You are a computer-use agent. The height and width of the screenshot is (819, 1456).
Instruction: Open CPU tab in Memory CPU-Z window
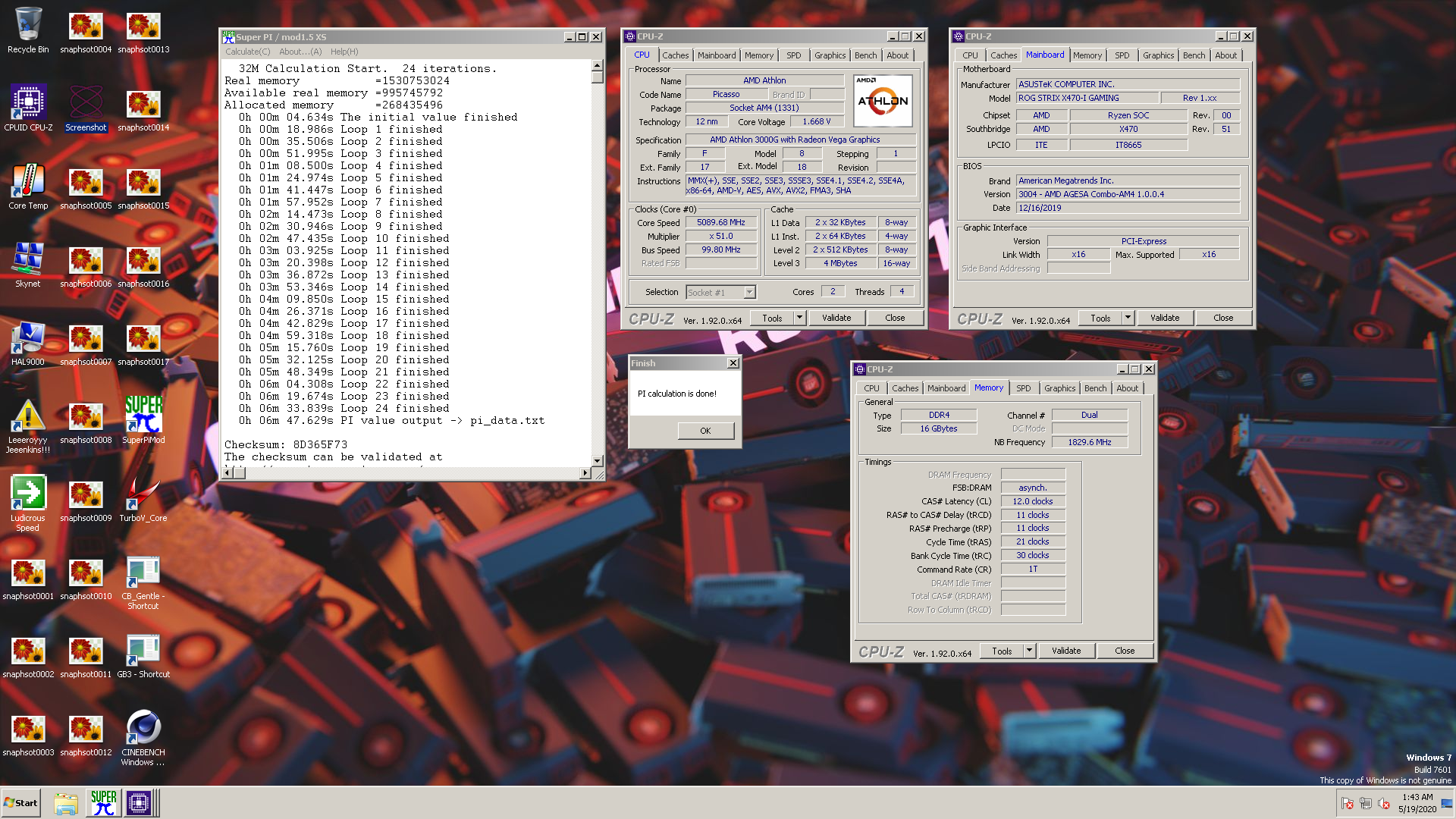click(871, 388)
